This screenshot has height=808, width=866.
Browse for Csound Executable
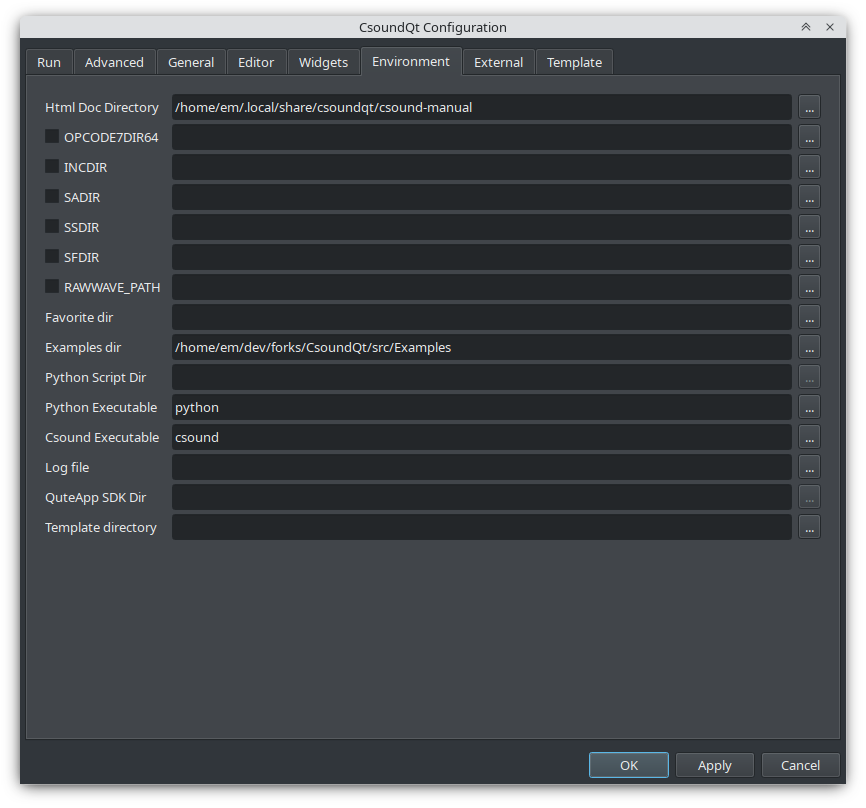pos(809,437)
